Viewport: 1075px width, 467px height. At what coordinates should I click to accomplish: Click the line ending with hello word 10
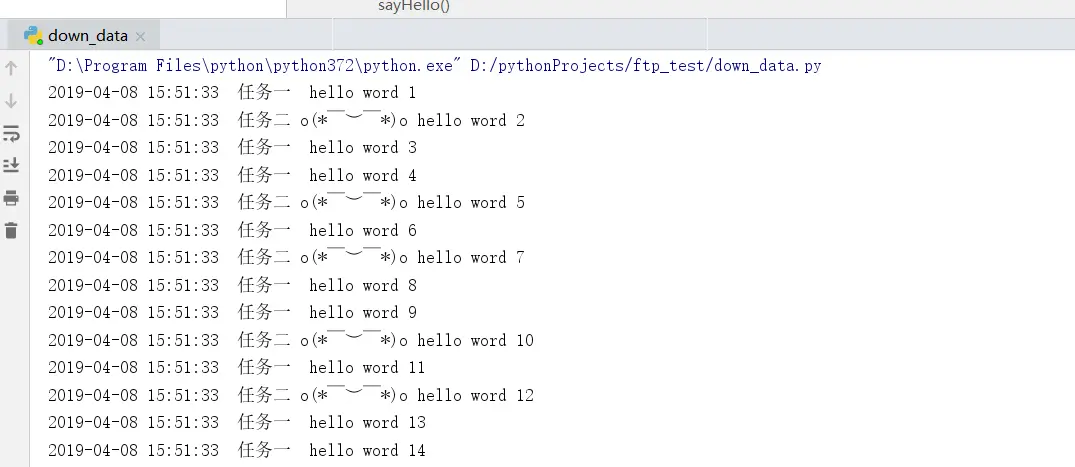(291, 340)
